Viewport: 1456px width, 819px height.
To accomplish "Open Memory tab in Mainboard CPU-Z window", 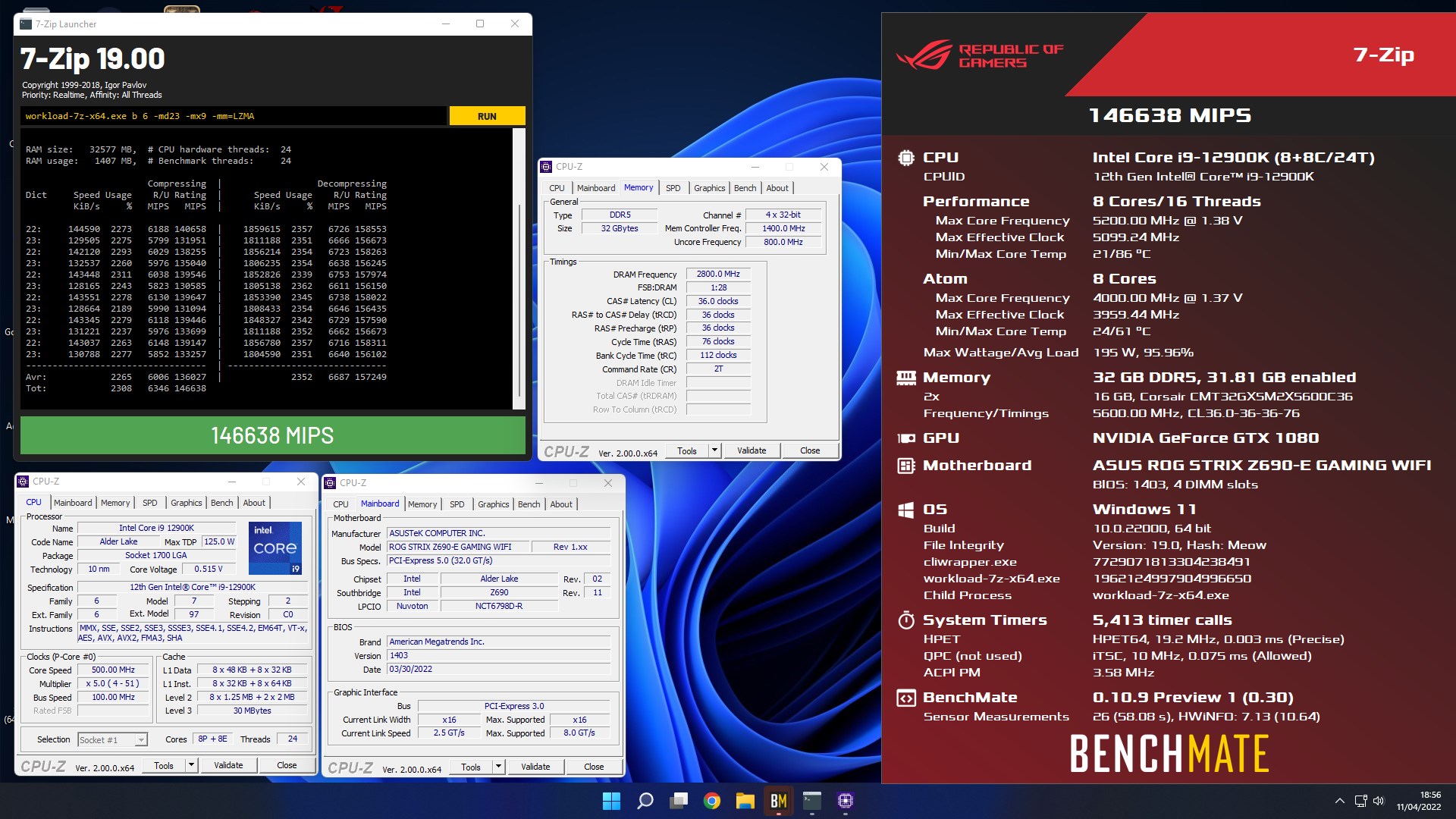I will pos(422,504).
